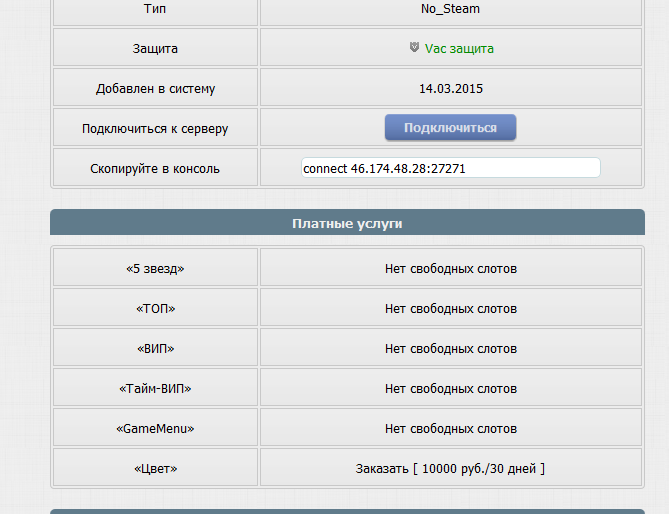Click the Защита row label

pyautogui.click(x=155, y=49)
